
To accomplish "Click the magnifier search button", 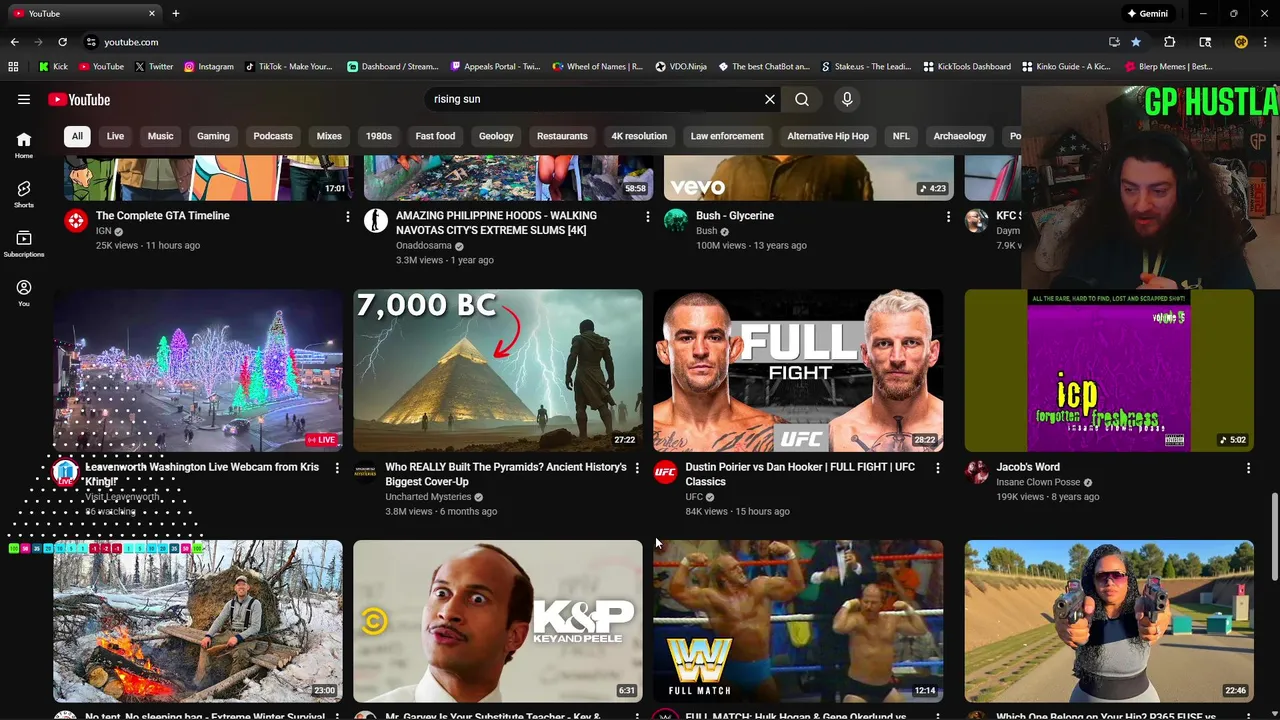I will (x=802, y=99).
